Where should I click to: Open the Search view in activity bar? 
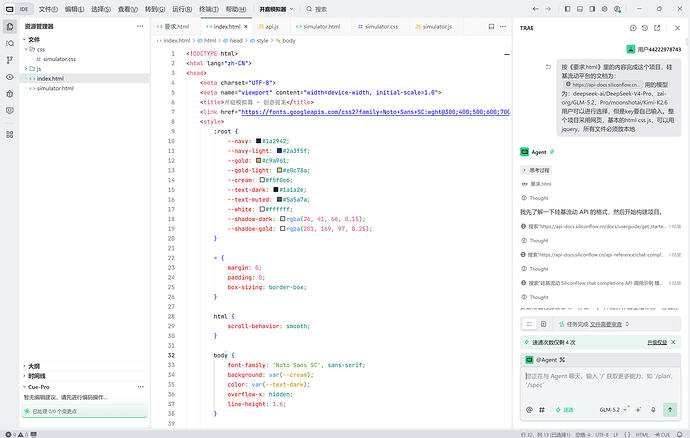coord(10,43)
